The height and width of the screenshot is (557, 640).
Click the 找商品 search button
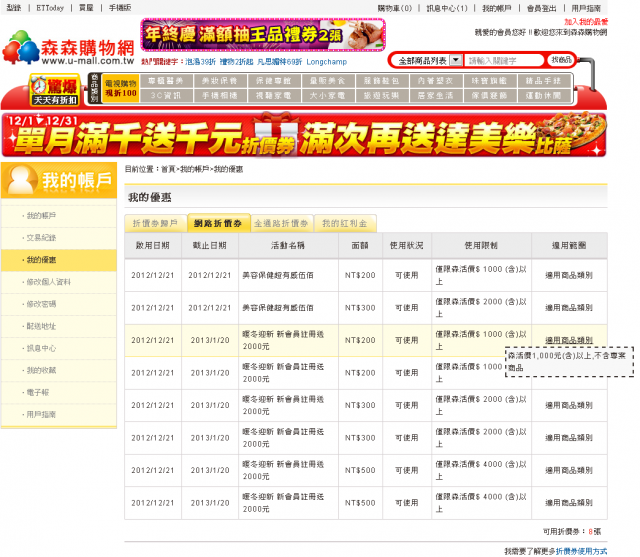[x=562, y=60]
